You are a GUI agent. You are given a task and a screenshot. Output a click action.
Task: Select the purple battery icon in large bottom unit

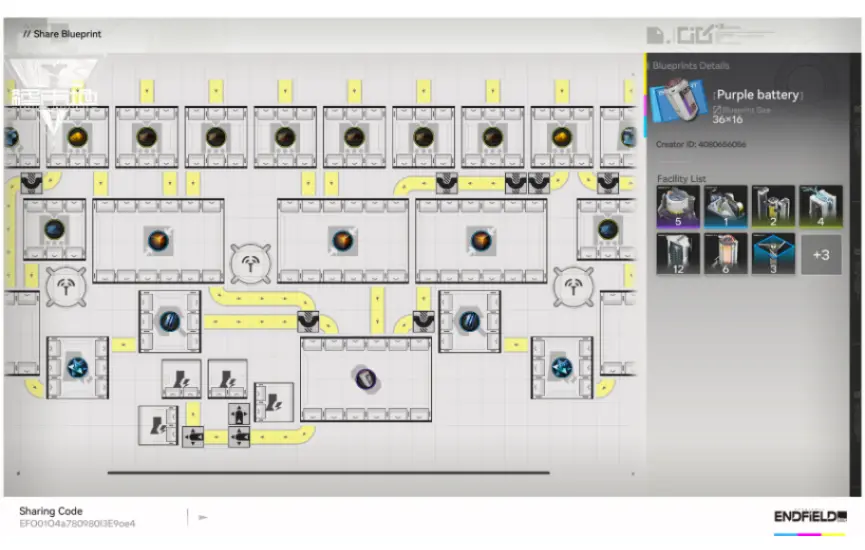(x=365, y=378)
